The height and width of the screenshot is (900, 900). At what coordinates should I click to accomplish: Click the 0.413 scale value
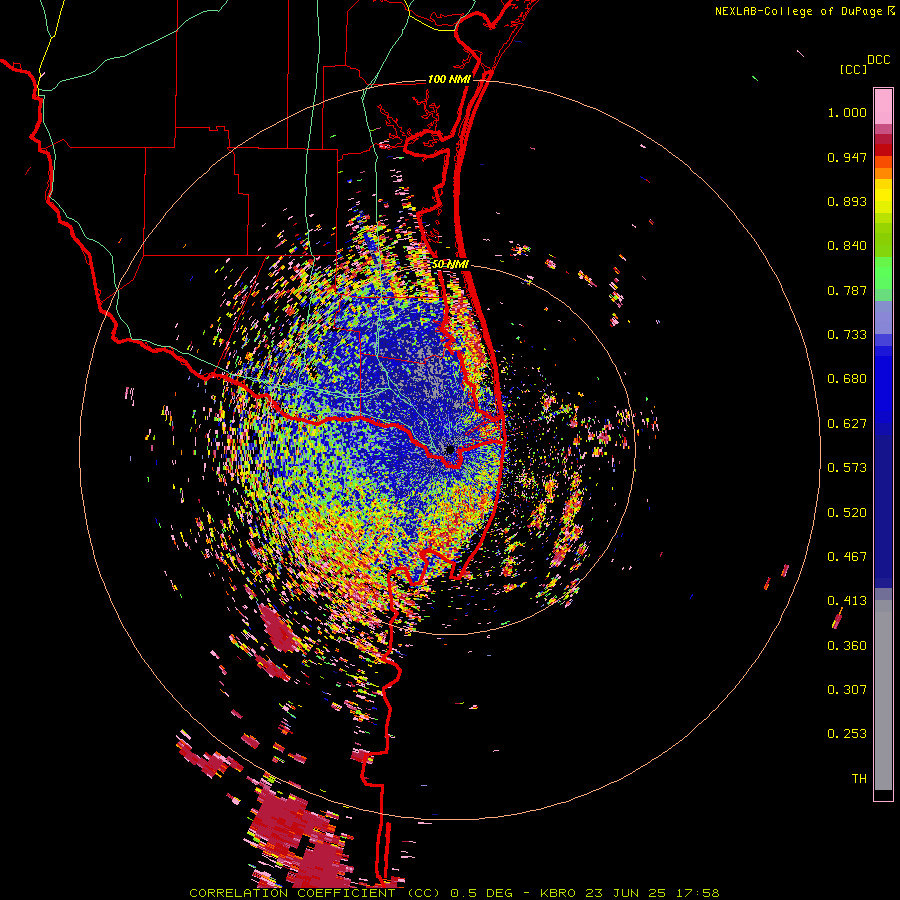coord(847,601)
